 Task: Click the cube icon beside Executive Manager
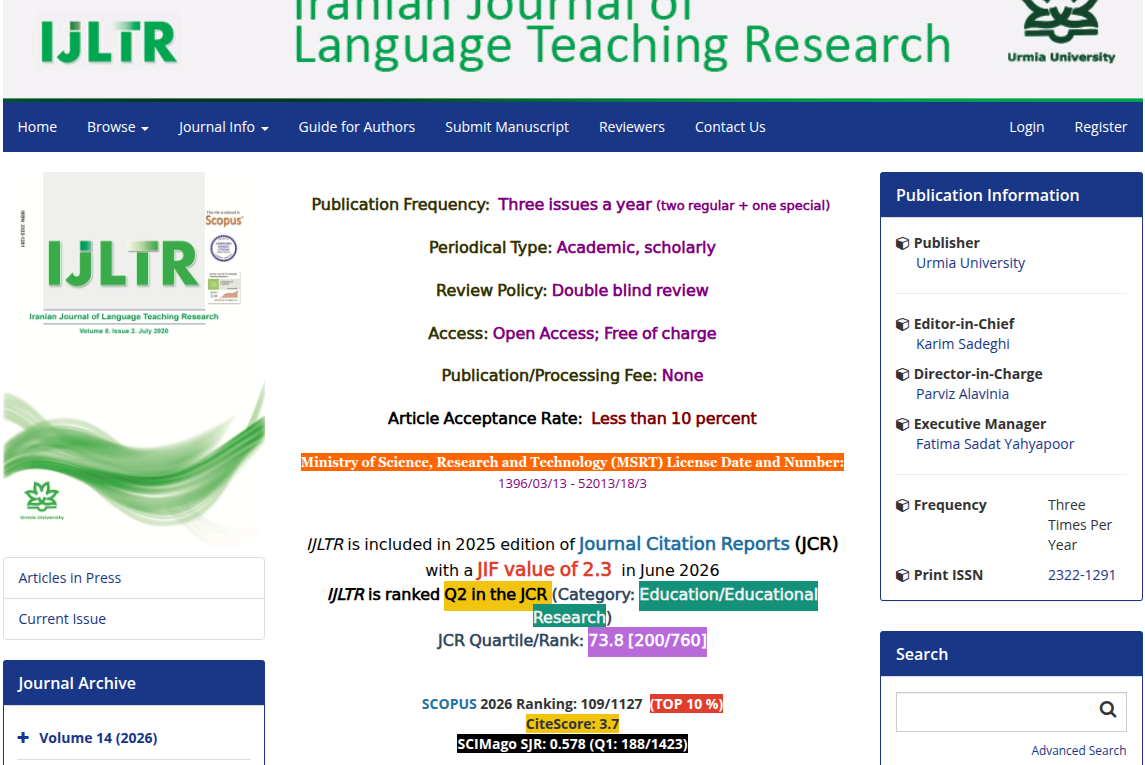click(x=903, y=424)
